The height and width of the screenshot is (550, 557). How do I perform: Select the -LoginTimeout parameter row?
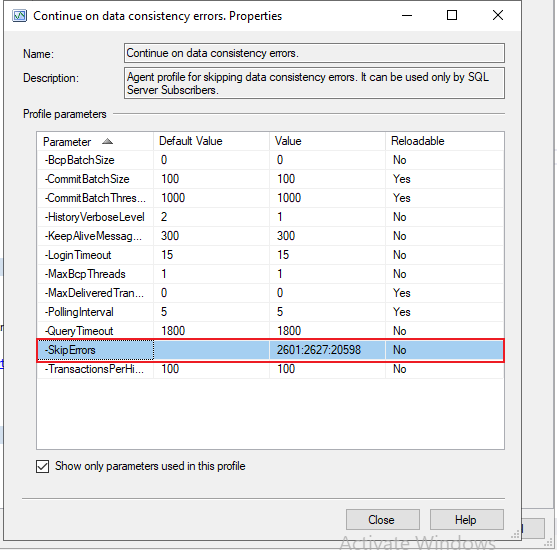click(x=270, y=255)
